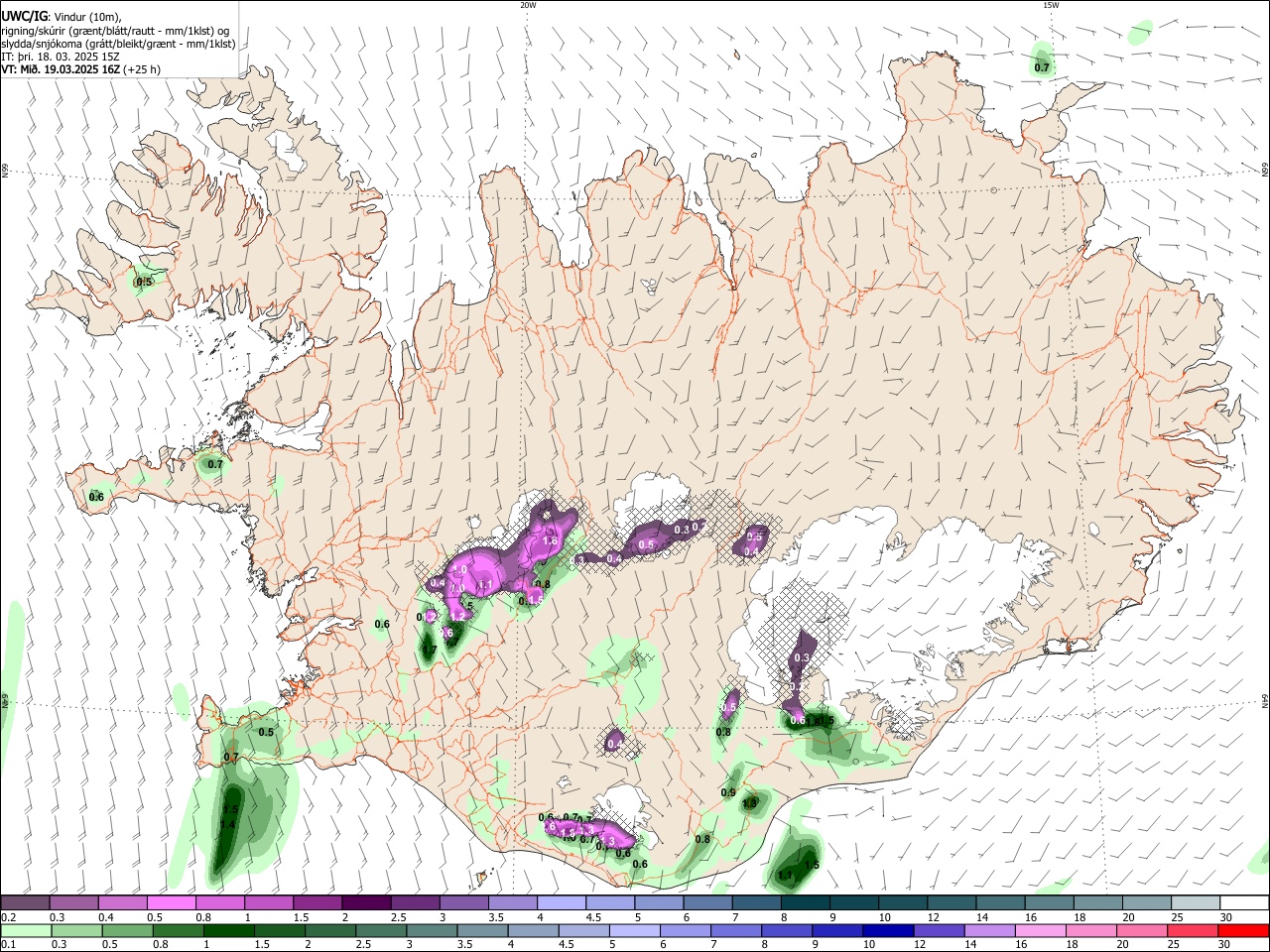Click the darkest purple snow swatch between 2 and 2.5

pyautogui.click(x=365, y=902)
